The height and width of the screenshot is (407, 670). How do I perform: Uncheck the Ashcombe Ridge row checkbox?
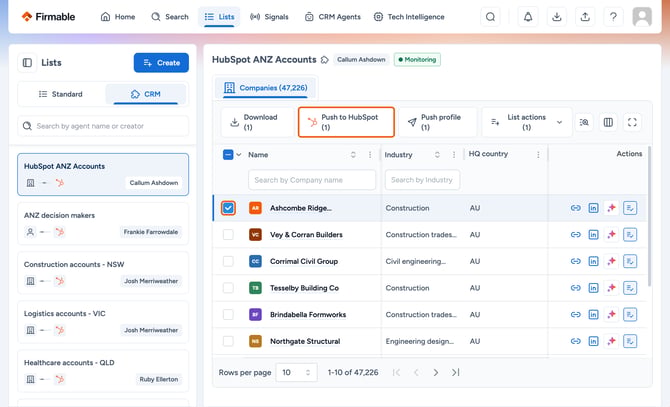point(228,208)
